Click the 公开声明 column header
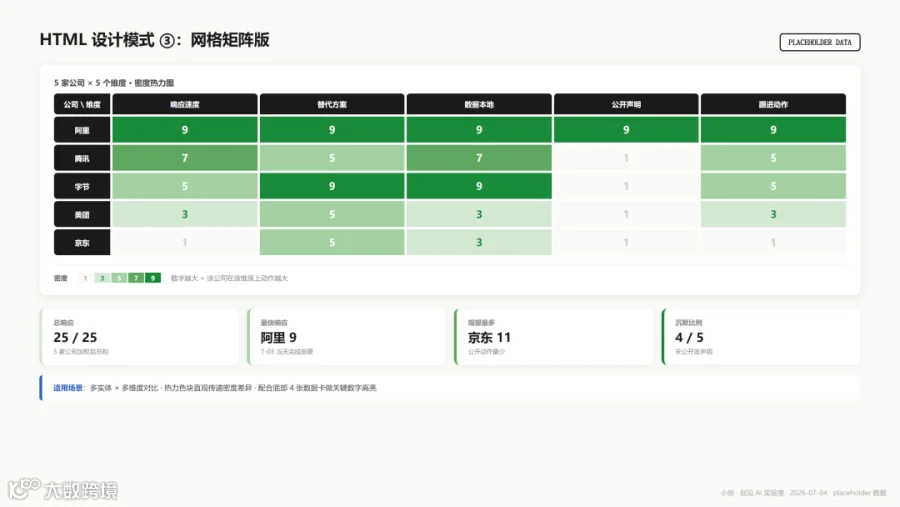Screen dimensions: 900x507 pyautogui.click(x=626, y=104)
